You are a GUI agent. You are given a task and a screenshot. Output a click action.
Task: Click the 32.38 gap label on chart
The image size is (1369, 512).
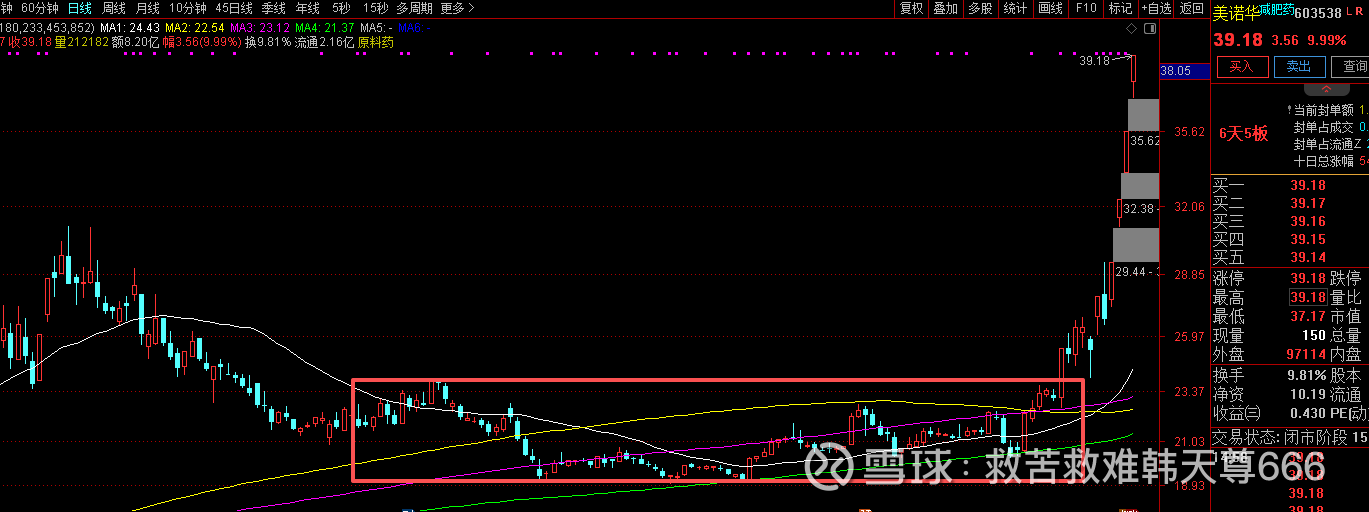tap(1139, 208)
